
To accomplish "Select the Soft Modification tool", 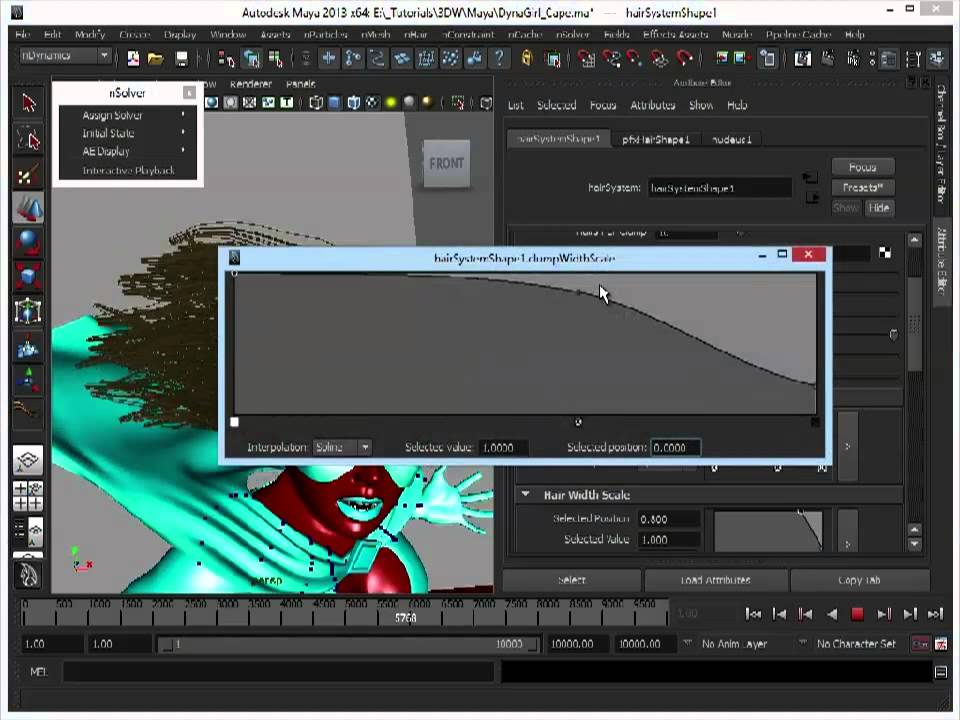I will point(28,347).
